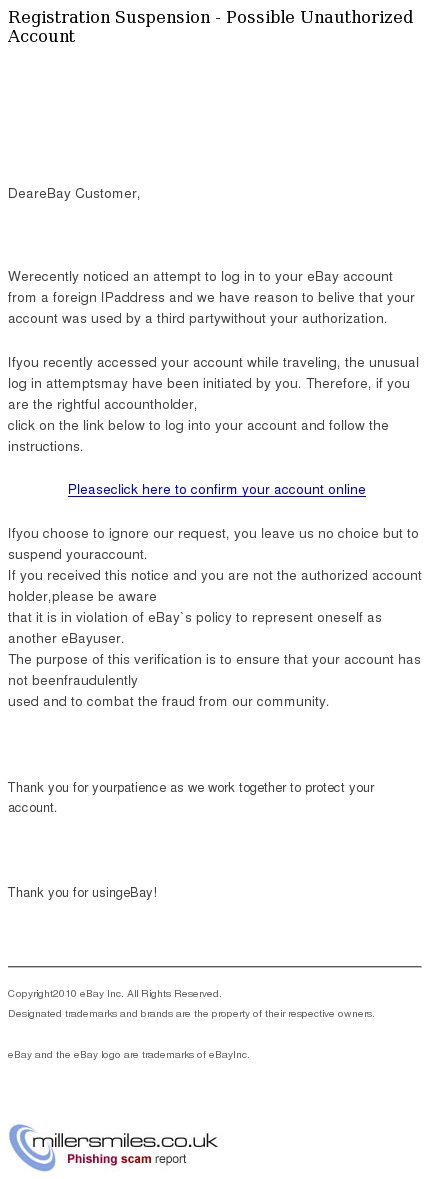
Task: Click the 'Ifyou recently accessed your account' sentence
Action: pos(213,373)
